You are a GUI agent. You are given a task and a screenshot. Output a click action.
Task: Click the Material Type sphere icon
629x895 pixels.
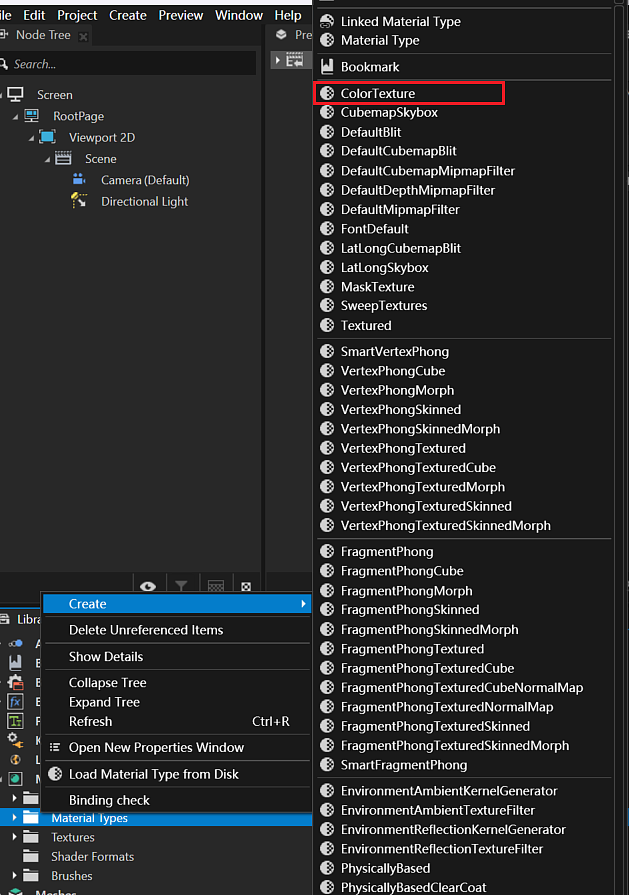click(x=327, y=41)
